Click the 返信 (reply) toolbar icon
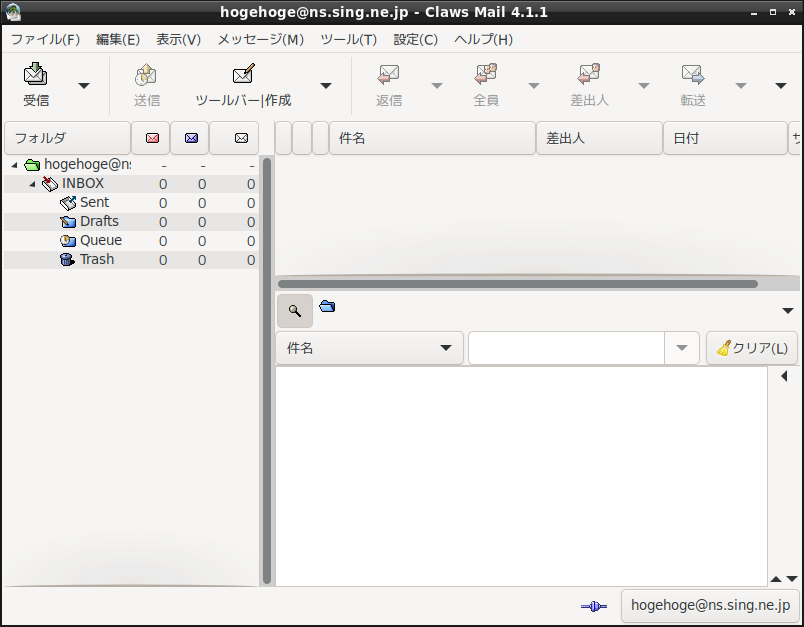Image resolution: width=804 pixels, height=627 pixels. pos(389,74)
